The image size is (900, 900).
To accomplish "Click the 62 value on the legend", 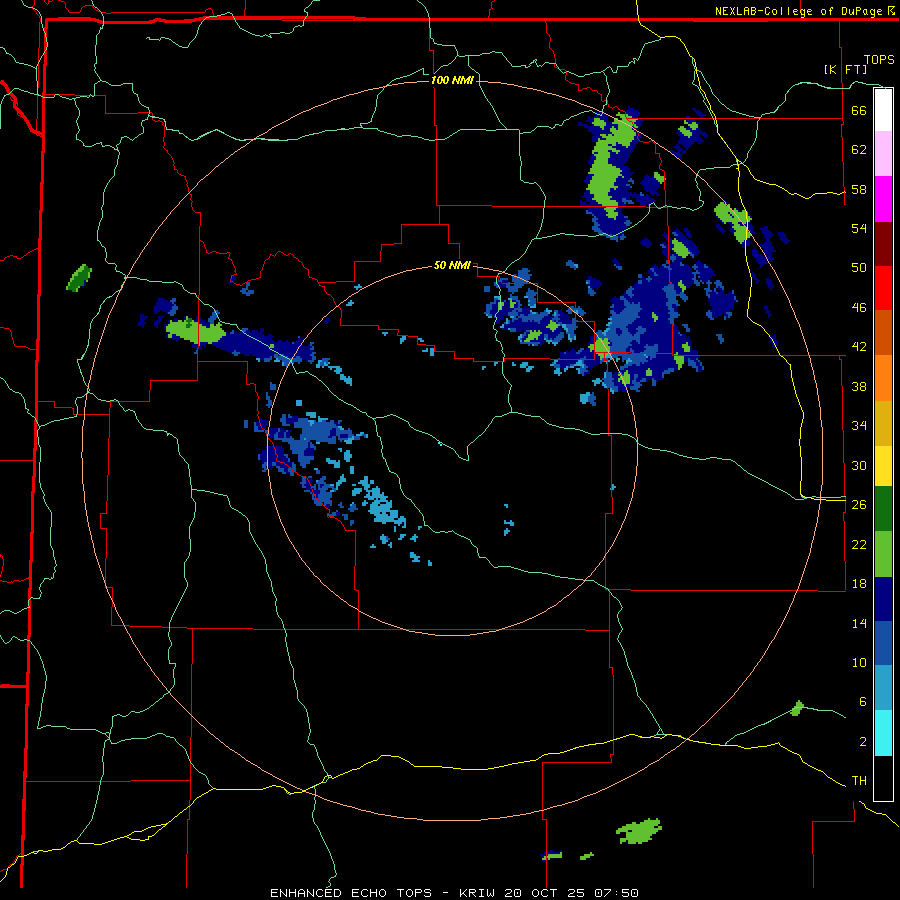I will (859, 149).
